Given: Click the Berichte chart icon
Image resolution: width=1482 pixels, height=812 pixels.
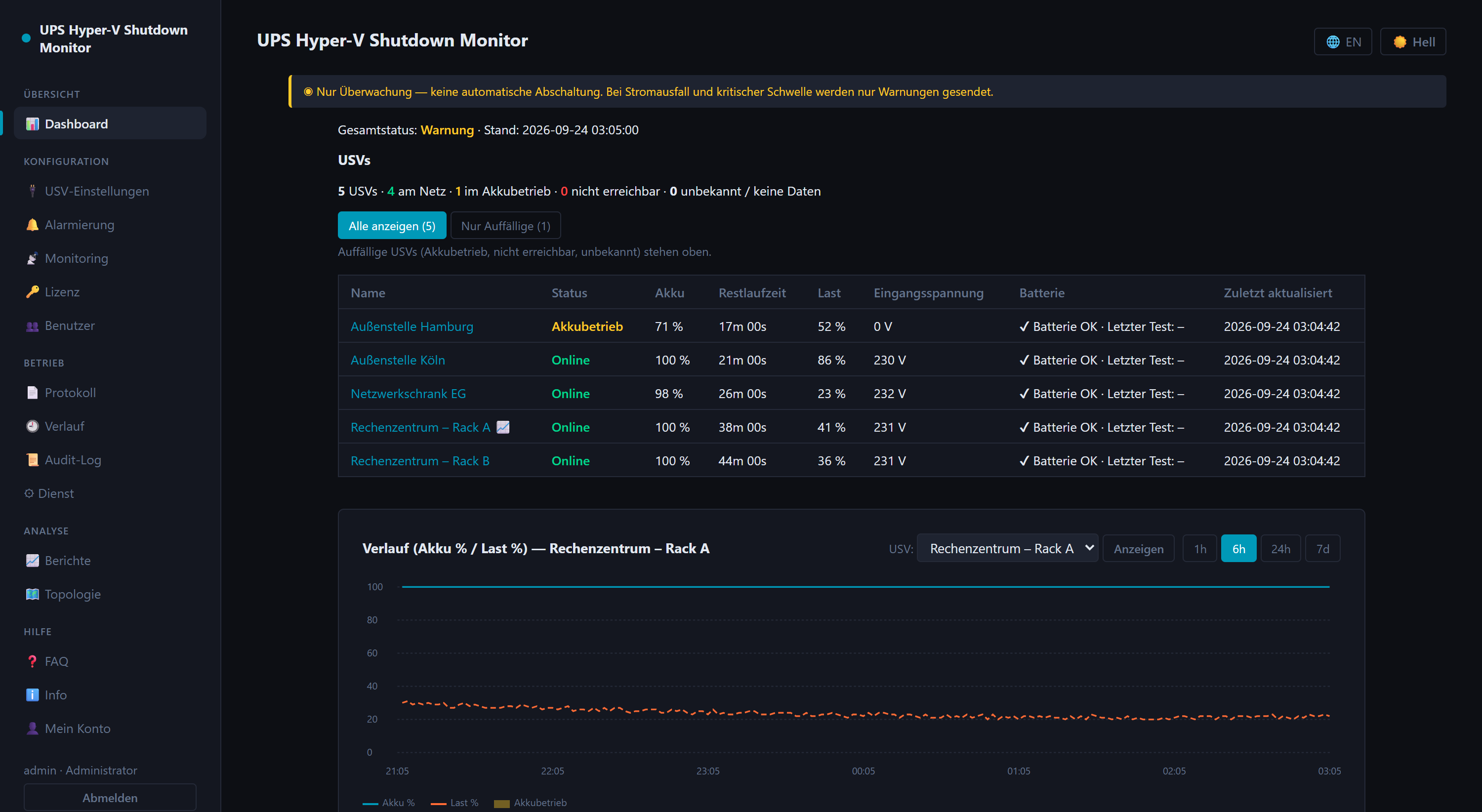Looking at the screenshot, I should 32,561.
